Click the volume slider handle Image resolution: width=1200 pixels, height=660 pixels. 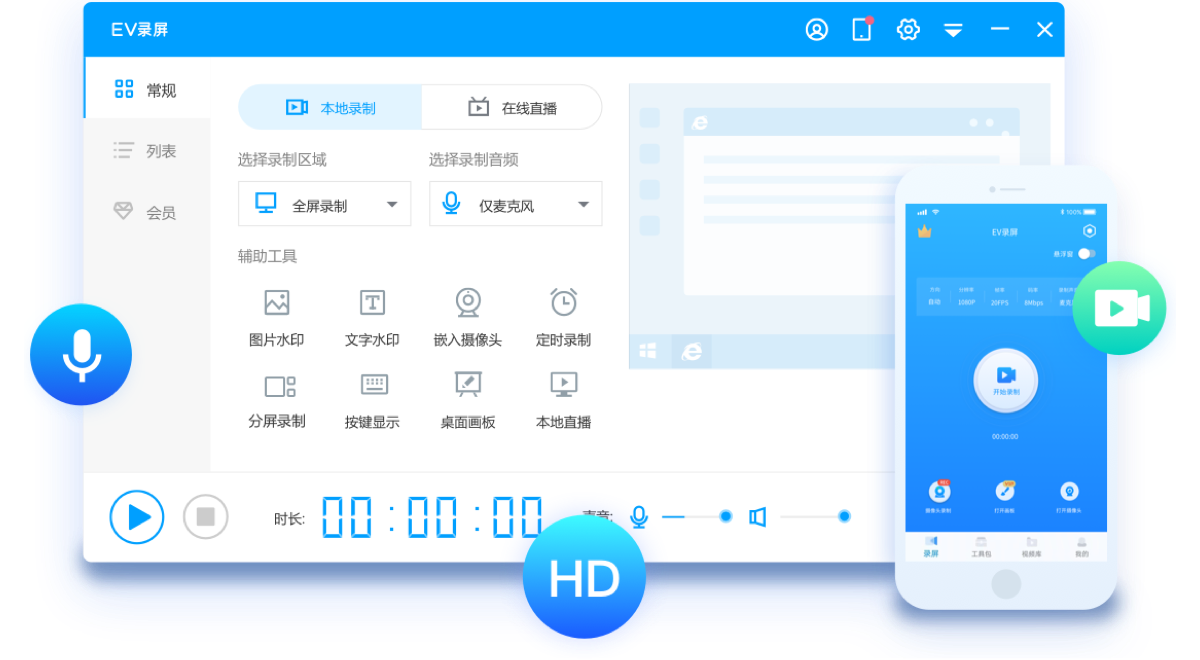(724, 516)
